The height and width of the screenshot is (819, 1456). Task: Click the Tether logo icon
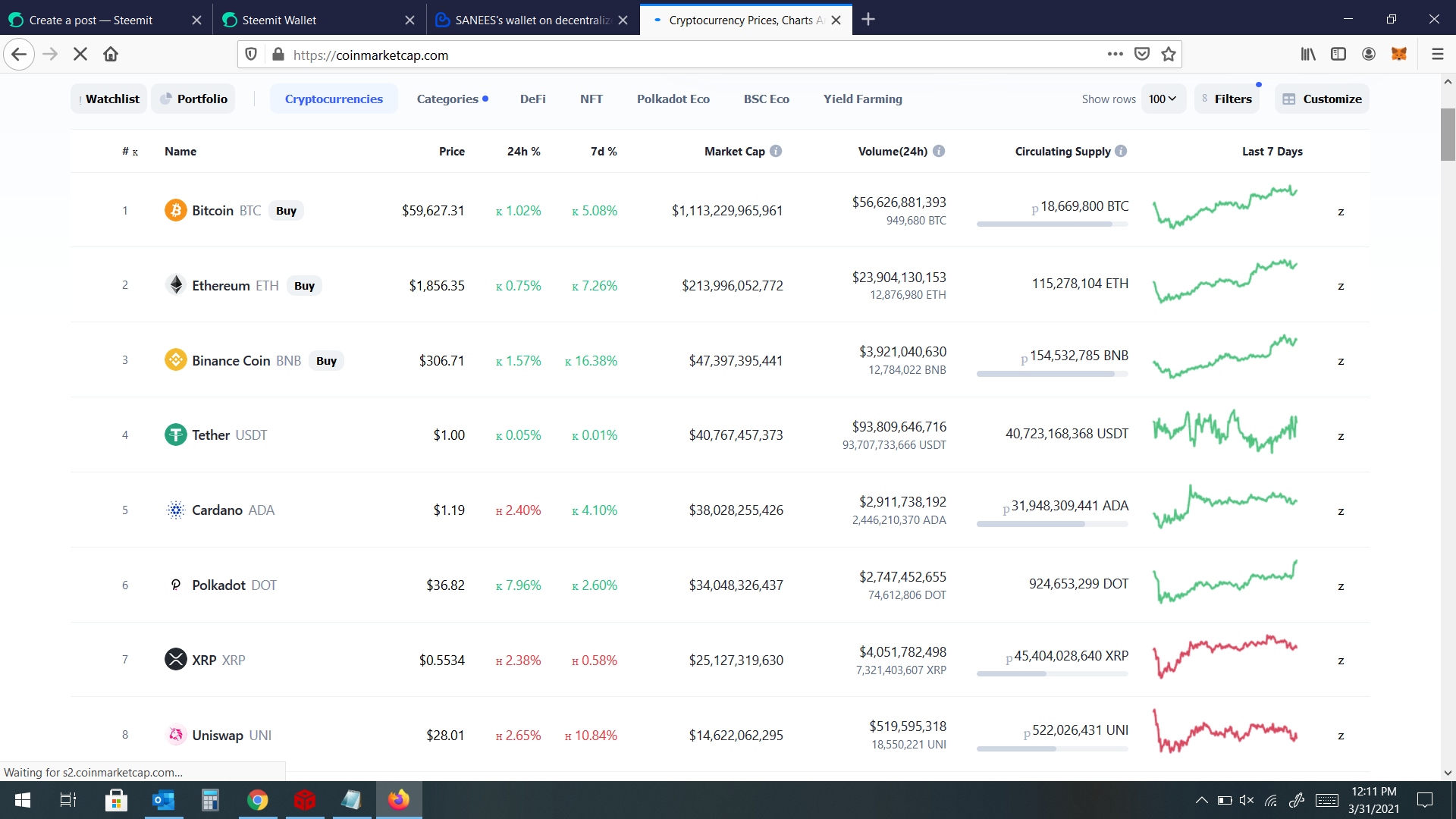(175, 435)
